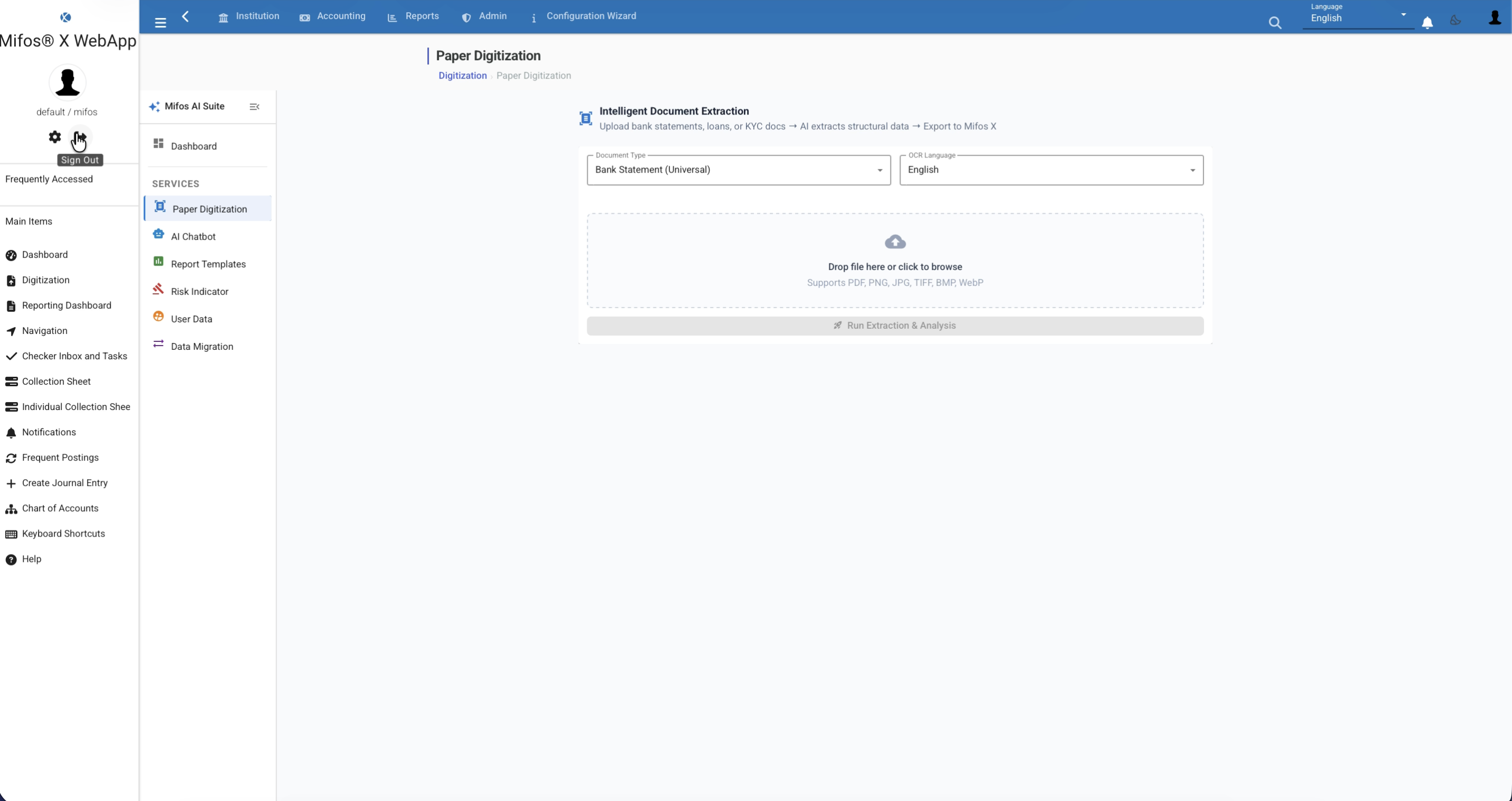Screen dimensions: 1512x801
Task: Collapse the Mifos AI Suite panel
Action: (254, 106)
